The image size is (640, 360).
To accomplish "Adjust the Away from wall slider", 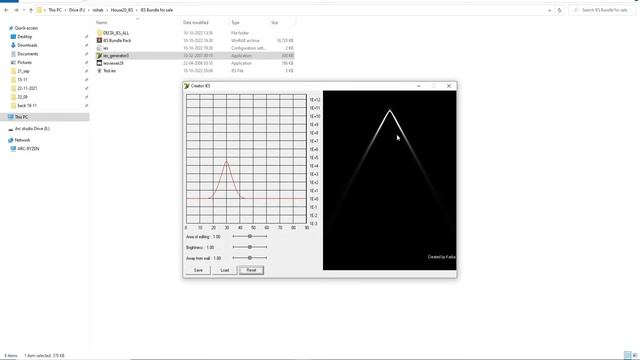I will 249,258.
